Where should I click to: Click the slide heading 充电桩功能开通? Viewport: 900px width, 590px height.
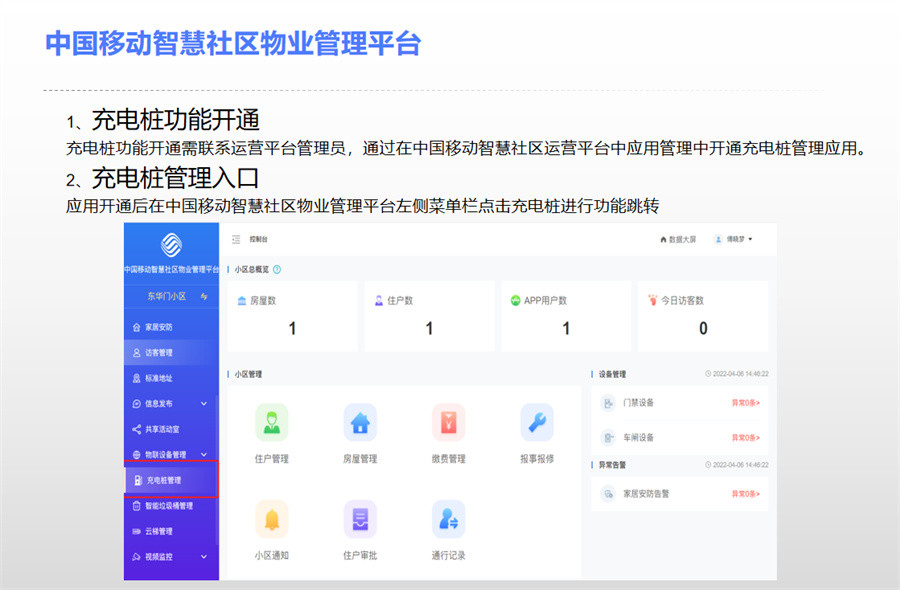pyautogui.click(x=176, y=120)
